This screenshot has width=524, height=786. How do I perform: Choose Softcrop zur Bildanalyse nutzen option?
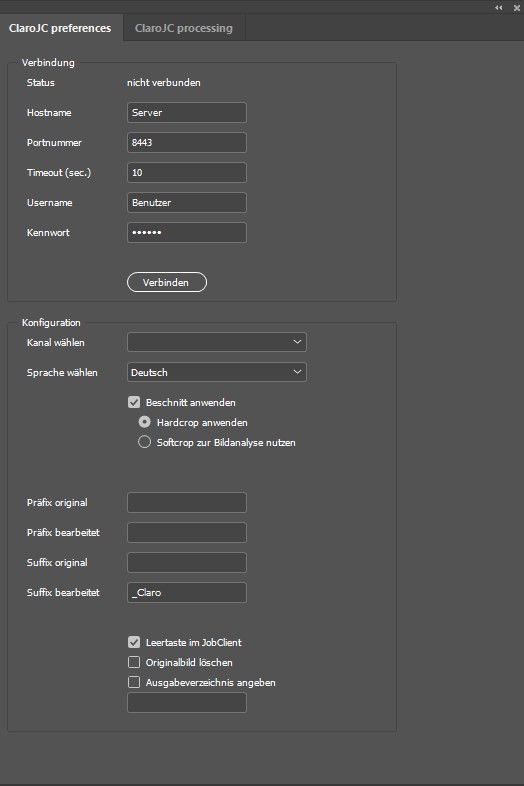pos(144,442)
